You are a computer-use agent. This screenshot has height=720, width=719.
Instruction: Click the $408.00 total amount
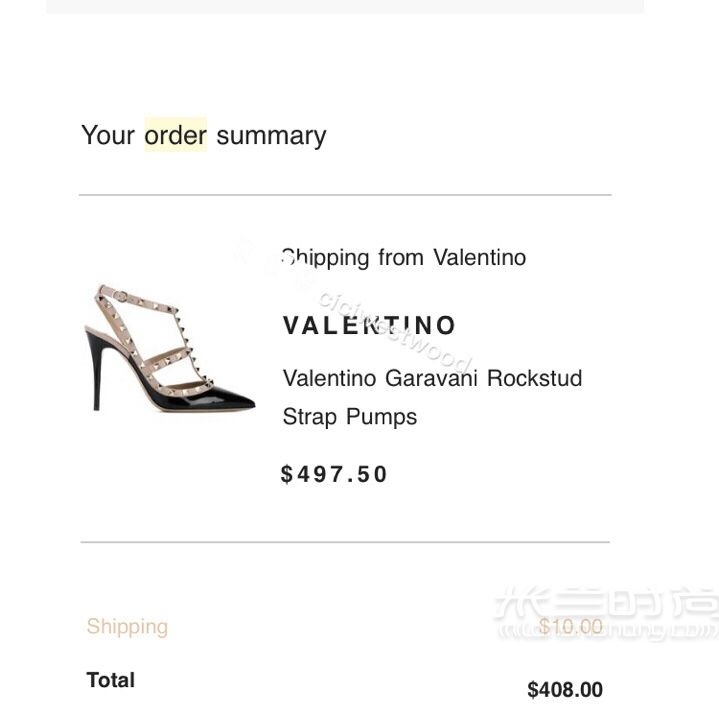coord(565,689)
